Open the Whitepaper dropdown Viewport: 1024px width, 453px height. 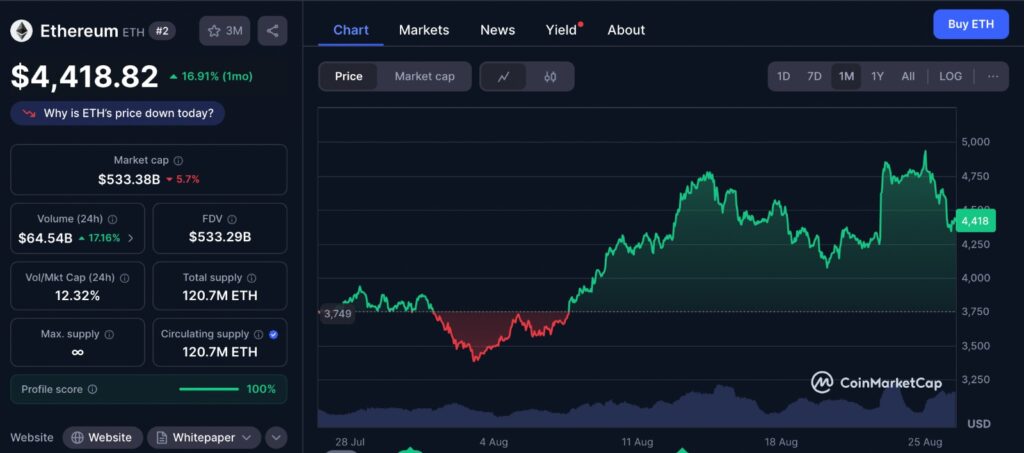(204, 437)
